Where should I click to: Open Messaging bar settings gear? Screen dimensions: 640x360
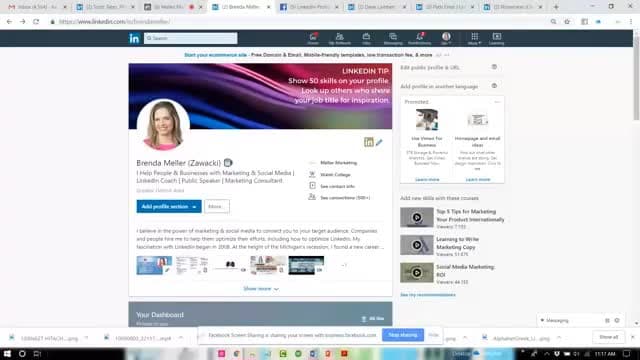pyautogui.click(x=617, y=320)
